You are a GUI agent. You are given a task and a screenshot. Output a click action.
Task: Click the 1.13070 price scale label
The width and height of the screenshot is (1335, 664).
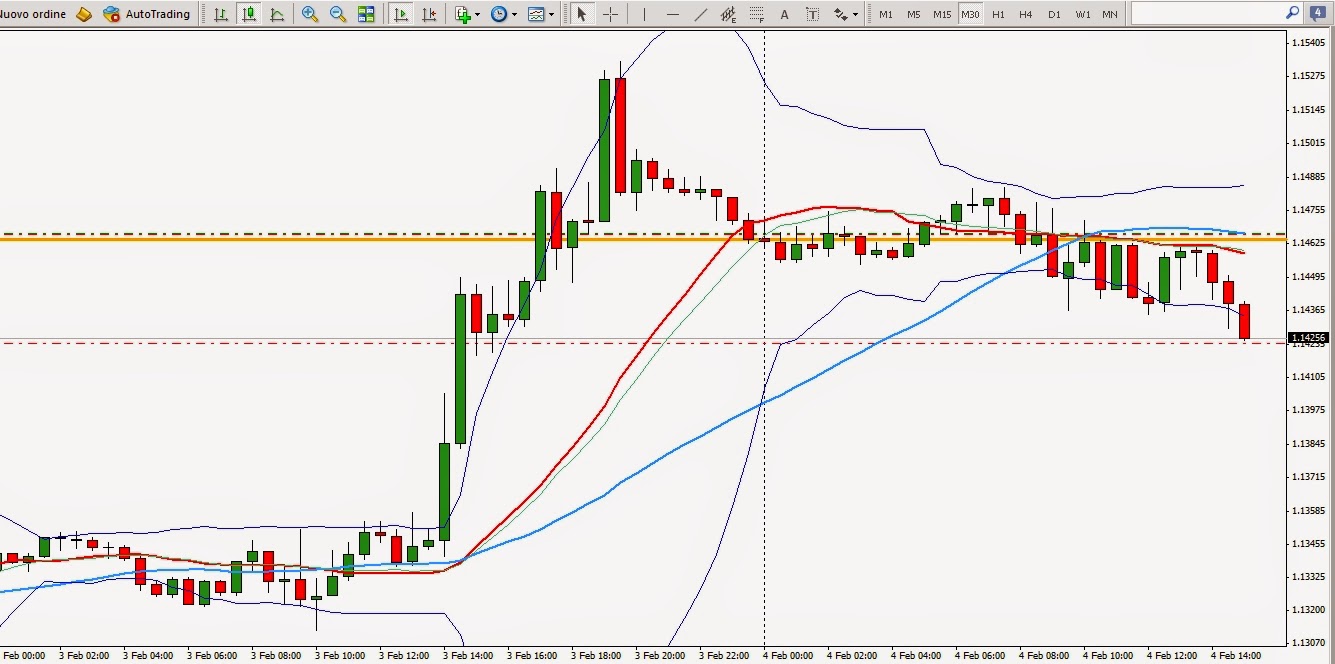click(1308, 643)
